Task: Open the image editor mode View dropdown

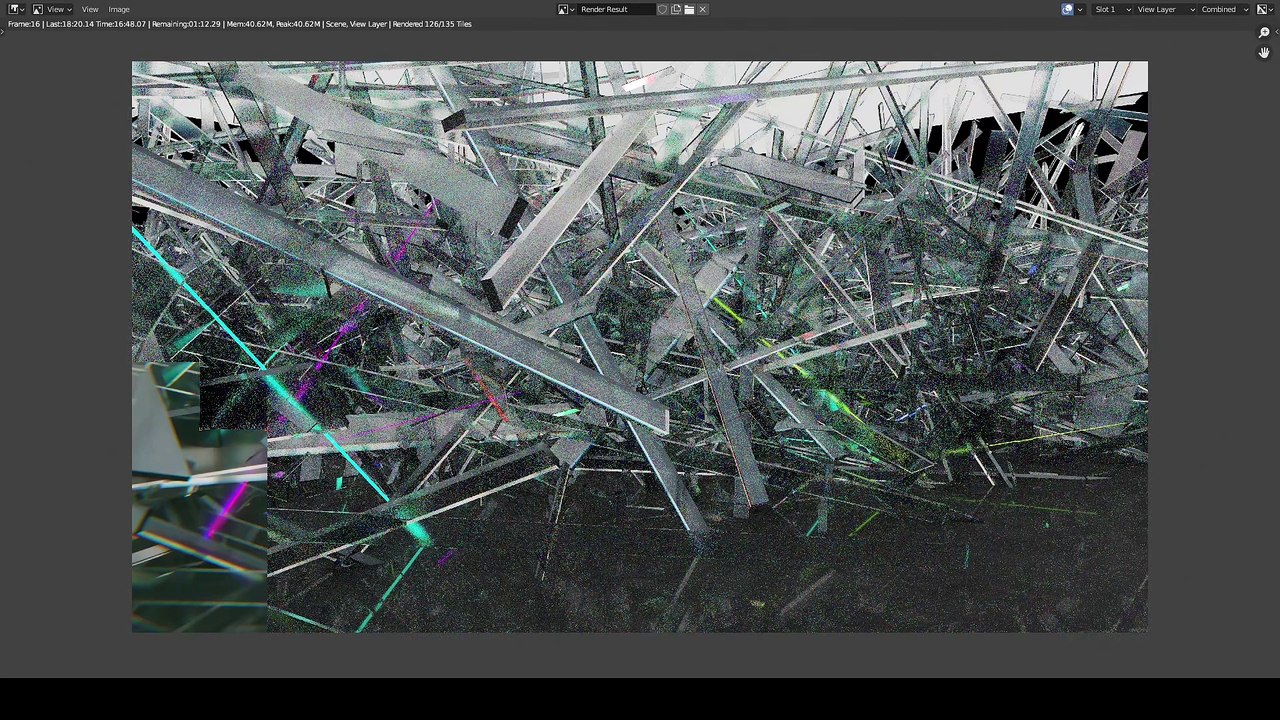Action: [54, 9]
